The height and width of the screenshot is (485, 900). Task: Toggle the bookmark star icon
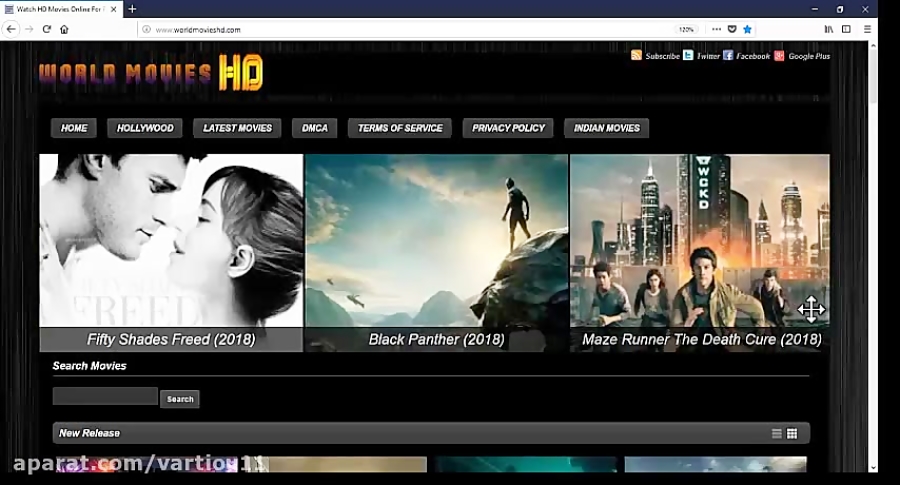(747, 29)
